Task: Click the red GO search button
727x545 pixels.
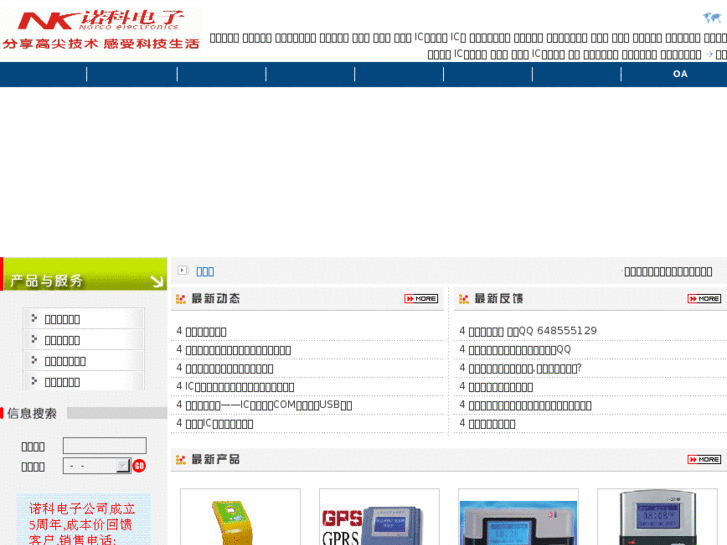Action: tap(139, 466)
